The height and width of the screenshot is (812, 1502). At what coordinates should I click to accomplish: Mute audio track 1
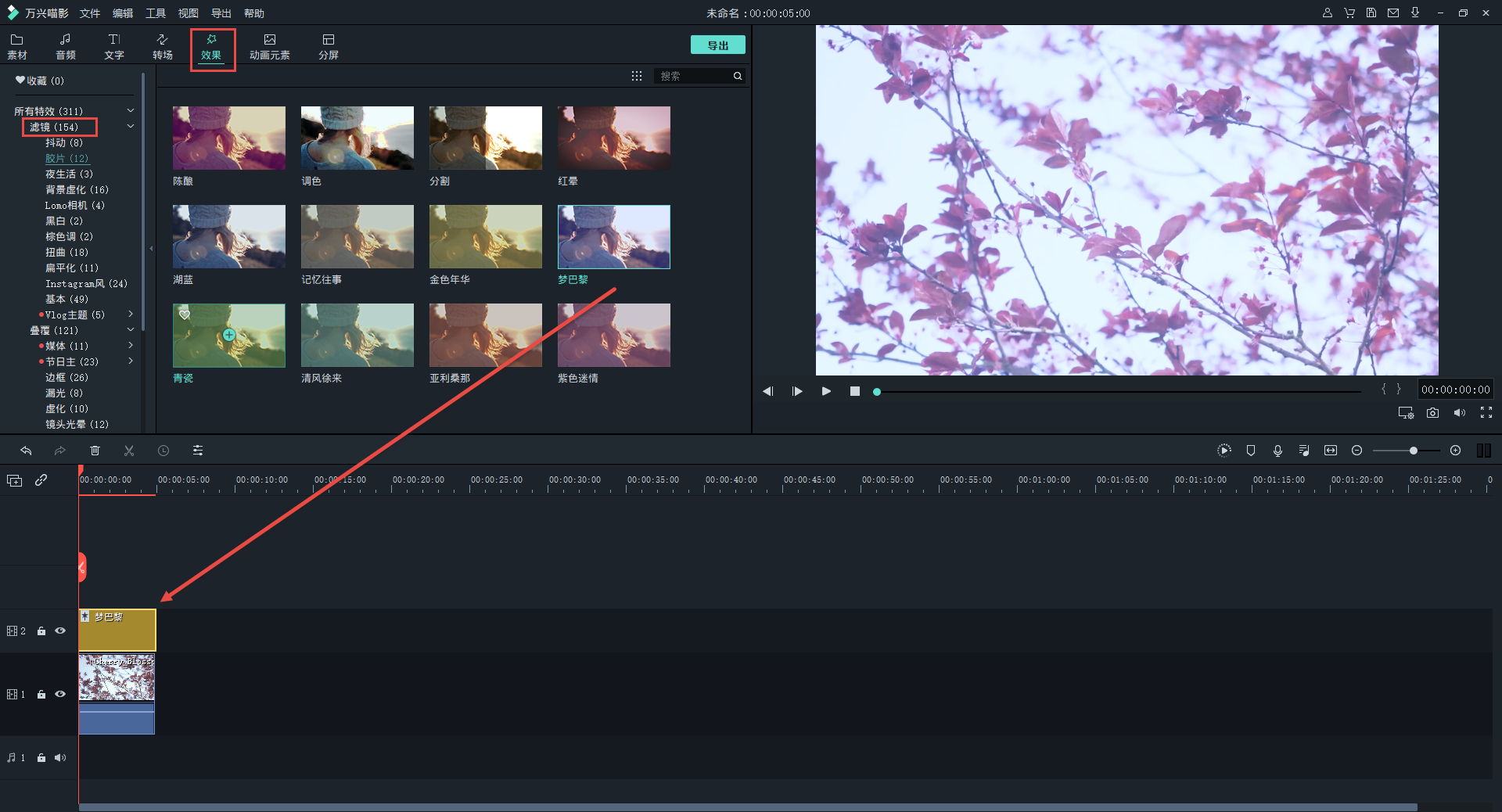pyautogui.click(x=60, y=757)
